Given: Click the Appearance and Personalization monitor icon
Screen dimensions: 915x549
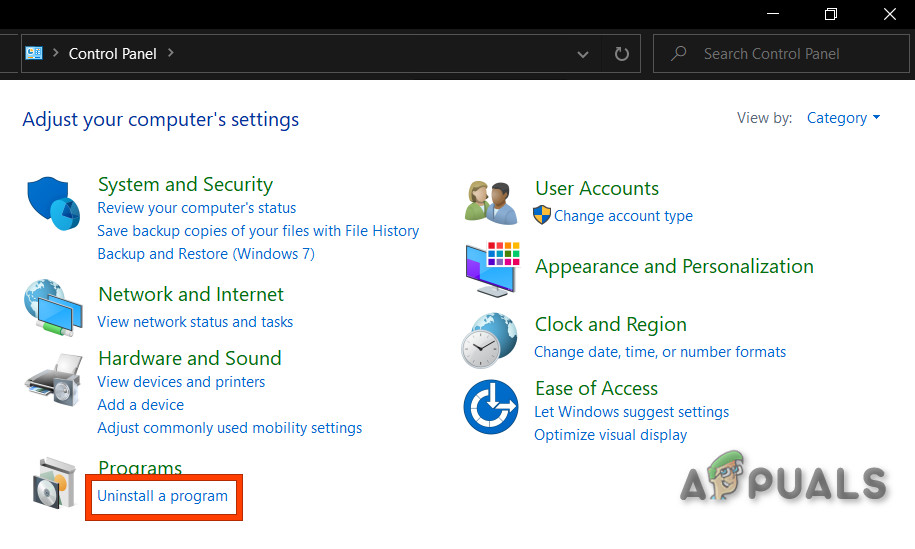Looking at the screenshot, I should pyautogui.click(x=491, y=268).
